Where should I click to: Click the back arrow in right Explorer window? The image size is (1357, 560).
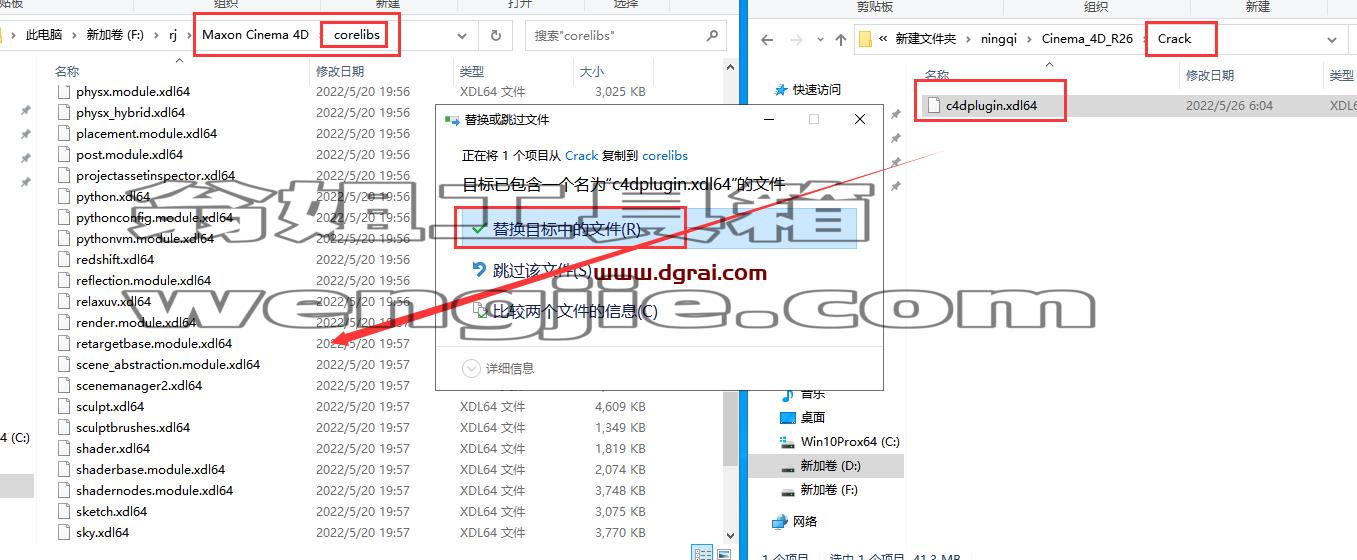(767, 40)
